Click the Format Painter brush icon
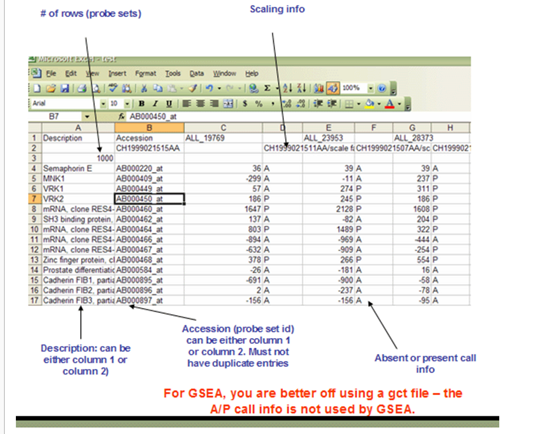 tap(193, 88)
